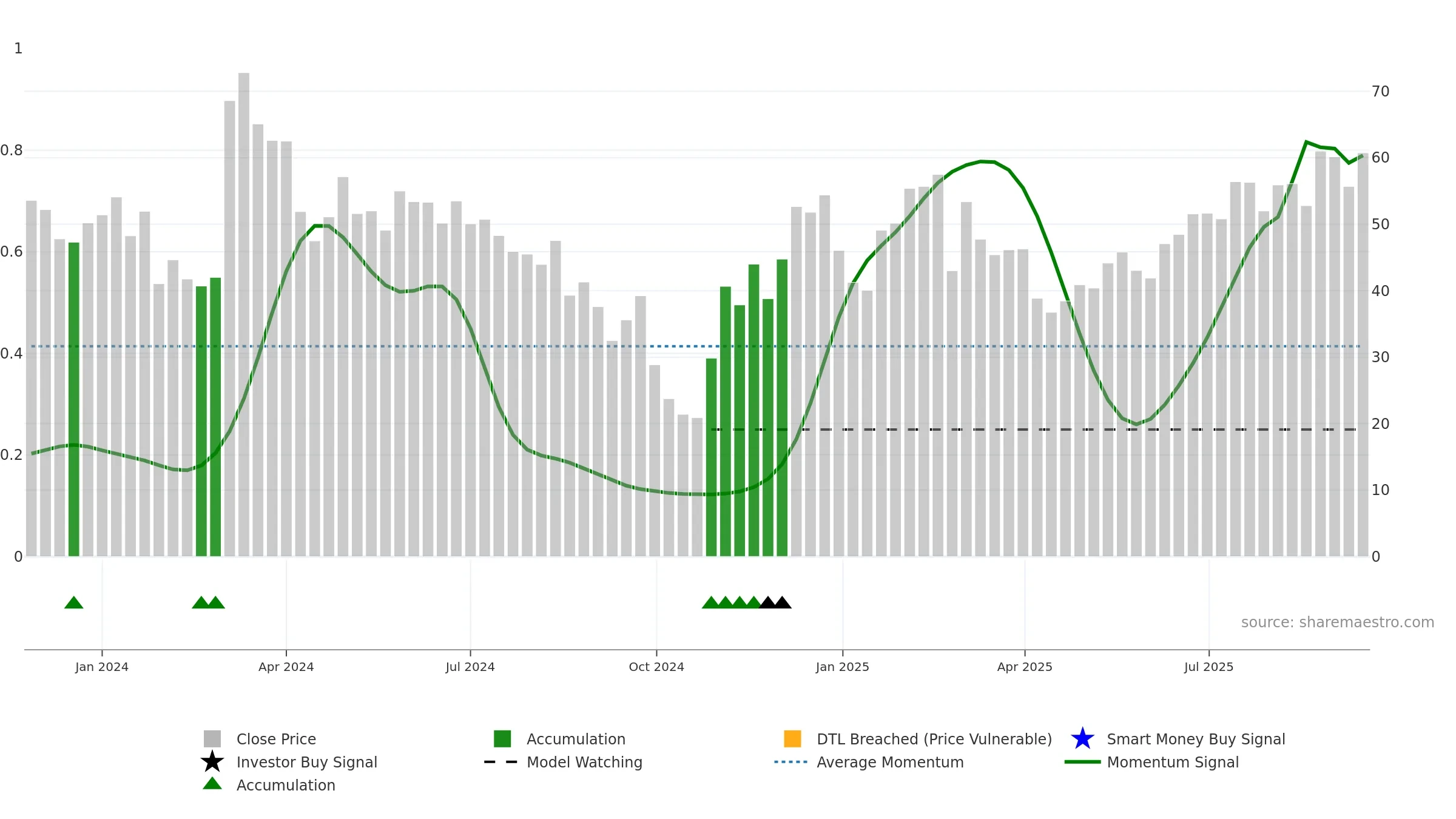
Task: Toggle the Close Price legend label
Action: tap(276, 739)
